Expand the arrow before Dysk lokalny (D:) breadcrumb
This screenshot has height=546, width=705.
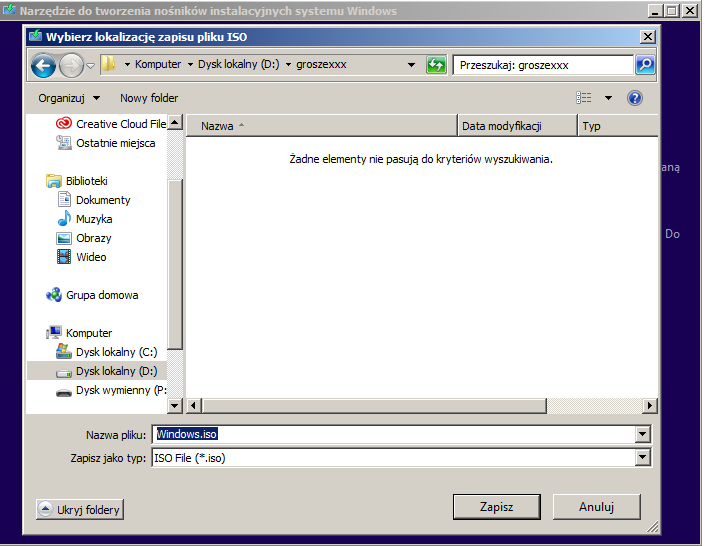click(x=190, y=65)
